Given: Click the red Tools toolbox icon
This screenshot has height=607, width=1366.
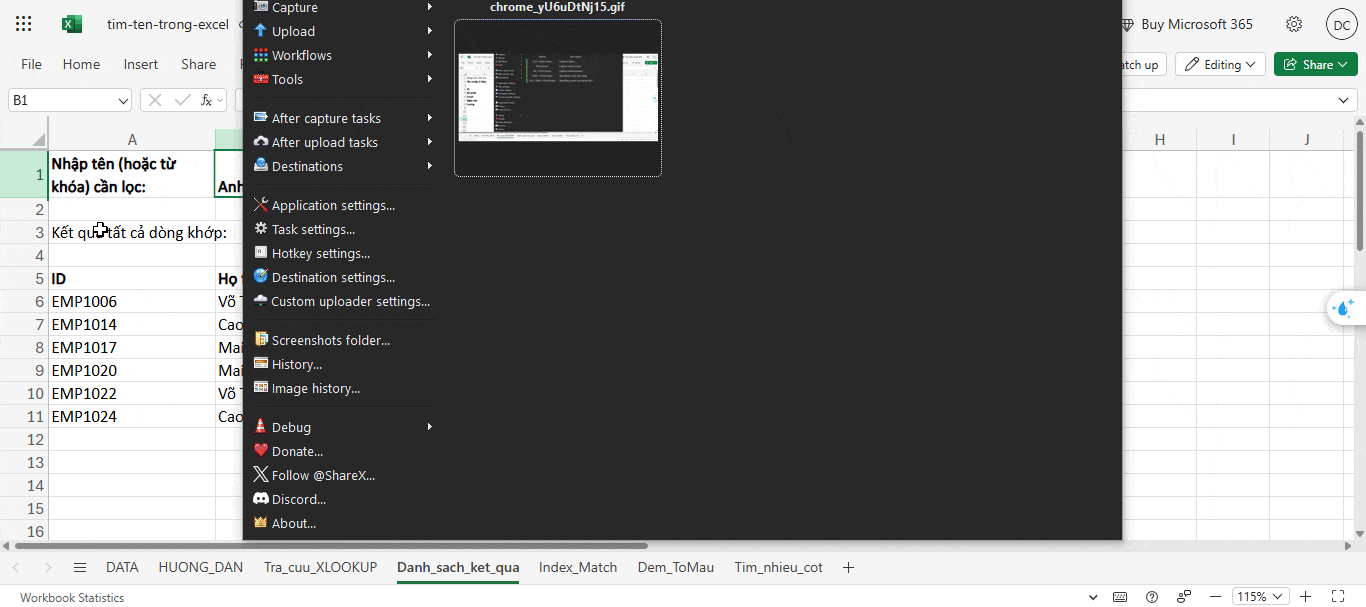Looking at the screenshot, I should [261, 79].
